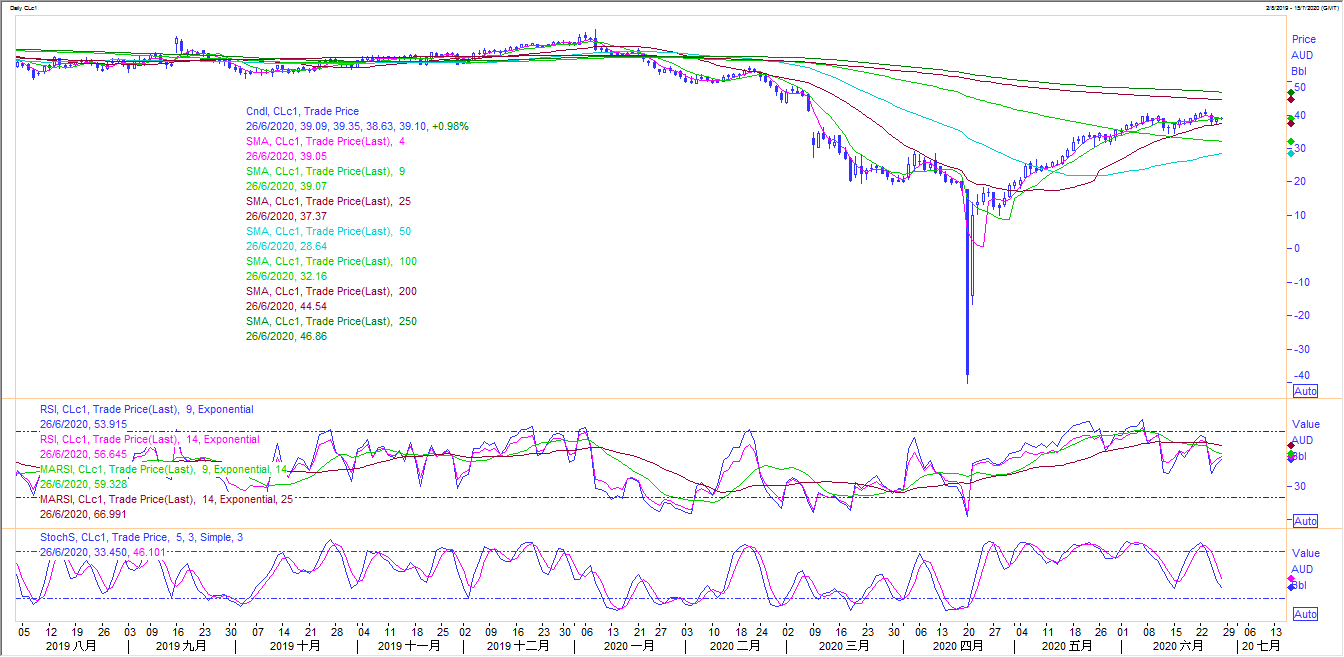This screenshot has width=1344, height=657.
Task: Click the 'Value' title on RSI axis
Action: click(1306, 424)
